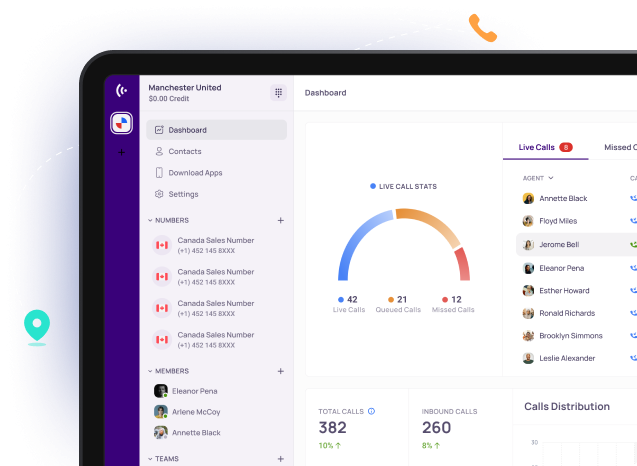Image resolution: width=637 pixels, height=466 pixels.
Task: Click the 382 total calls value
Action: (x=332, y=427)
